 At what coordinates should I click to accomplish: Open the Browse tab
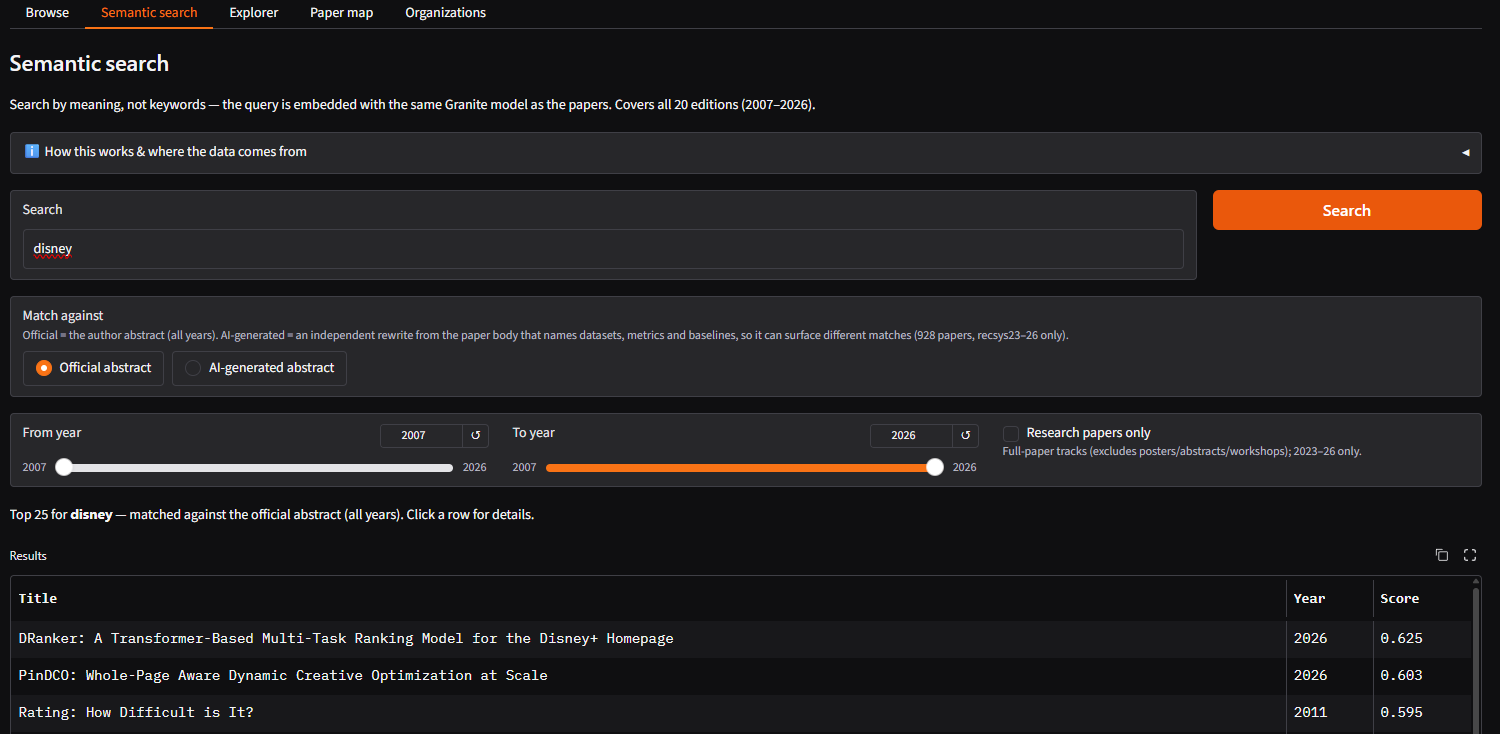(x=47, y=13)
